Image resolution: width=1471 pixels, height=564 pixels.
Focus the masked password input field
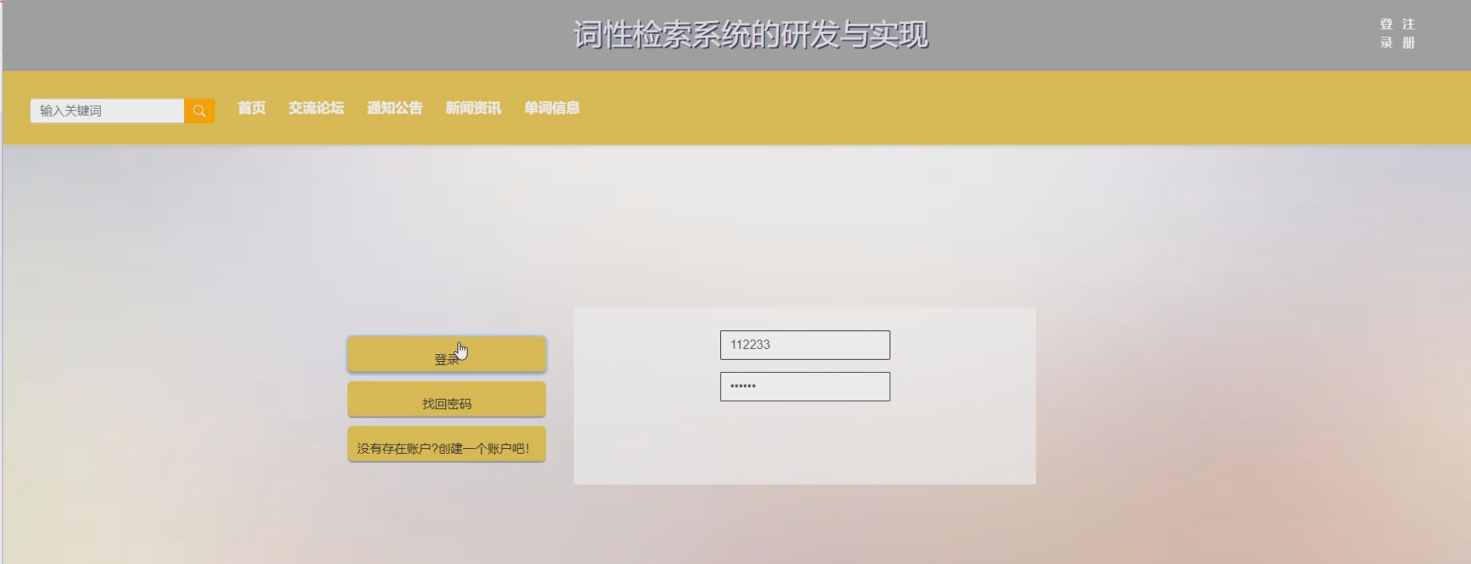point(804,387)
